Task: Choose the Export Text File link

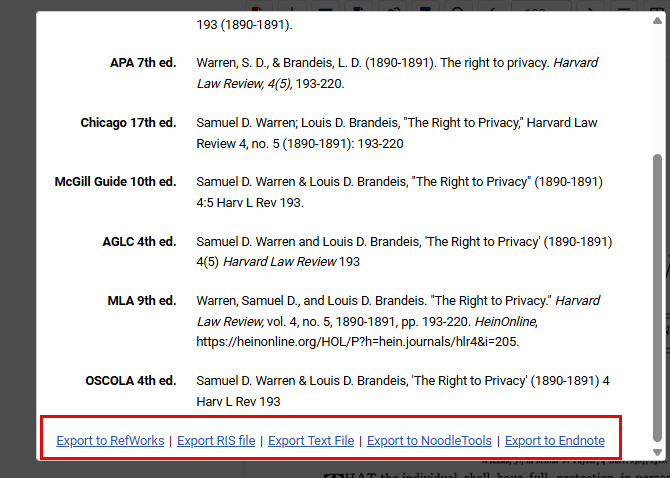Action: point(311,440)
